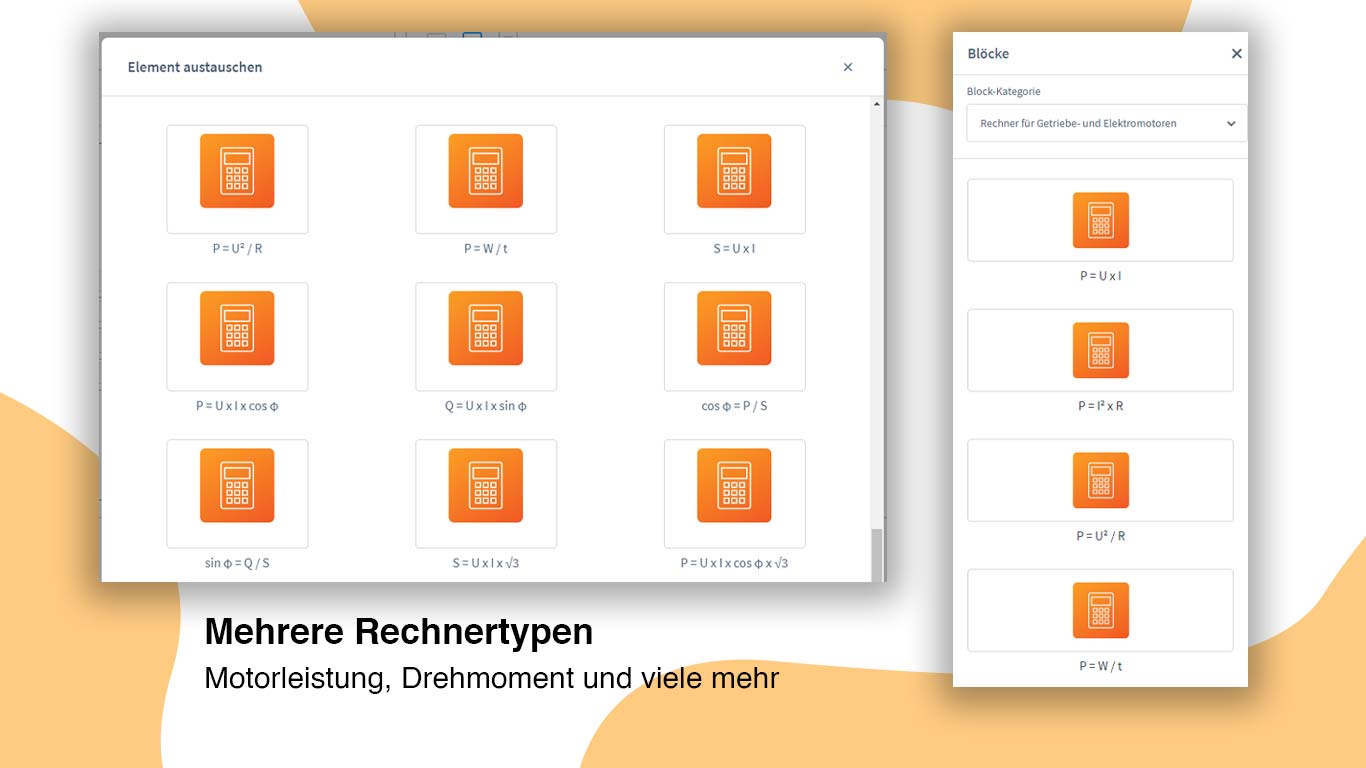Select the S = U x I x √3 calculator icon
This screenshot has width=1366, height=768.
tap(486, 485)
